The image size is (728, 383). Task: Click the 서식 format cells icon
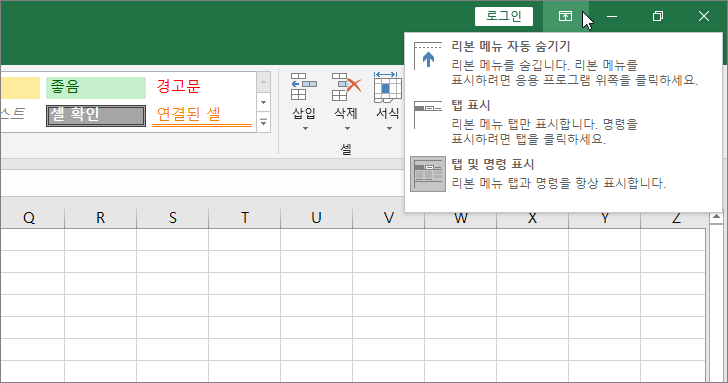[388, 87]
